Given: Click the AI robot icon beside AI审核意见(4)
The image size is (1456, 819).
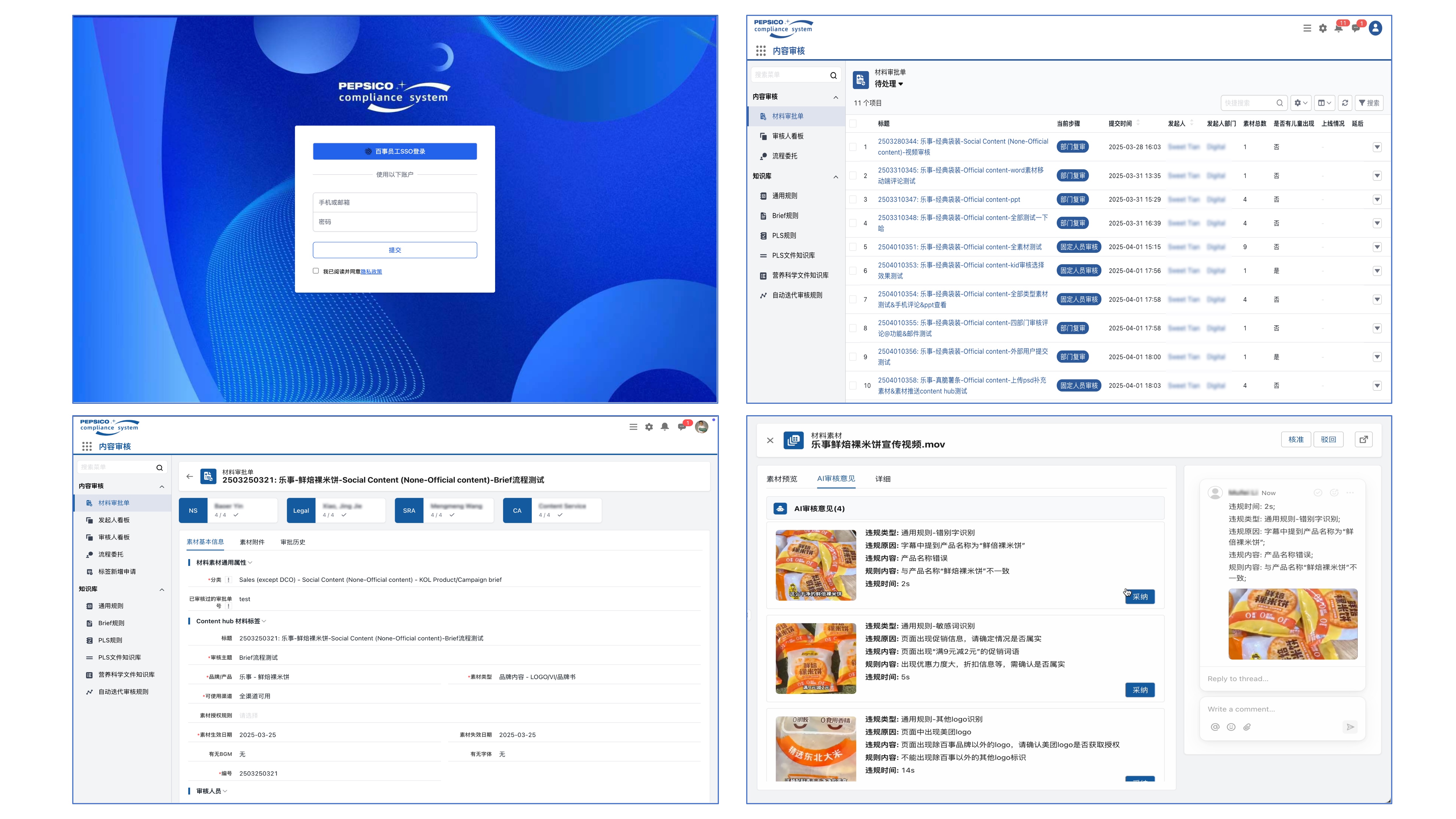Looking at the screenshot, I should [x=780, y=509].
